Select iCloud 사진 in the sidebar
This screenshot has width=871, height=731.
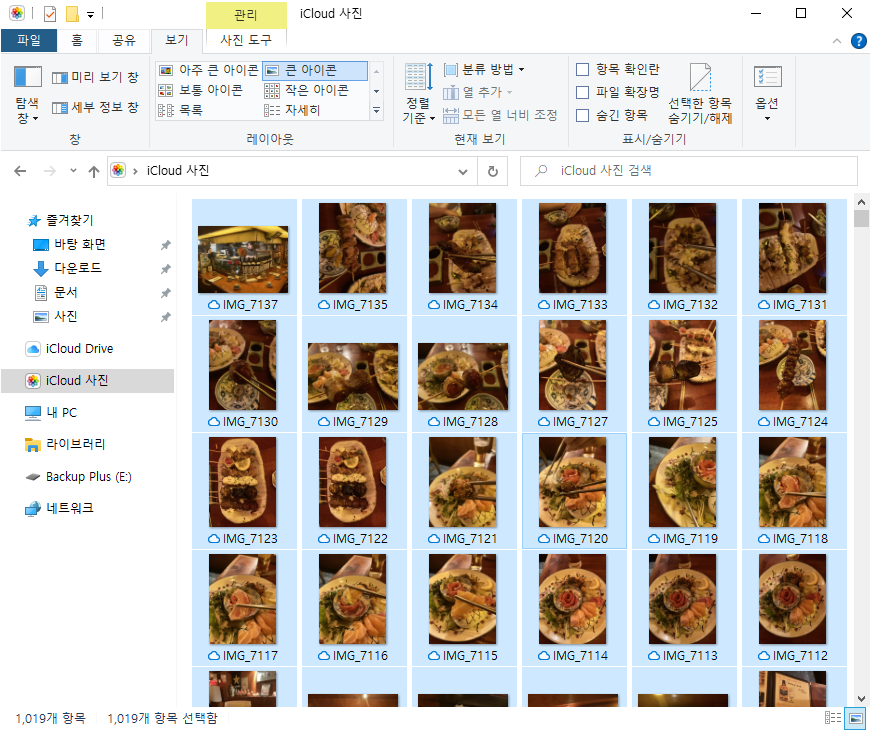click(x=88, y=381)
